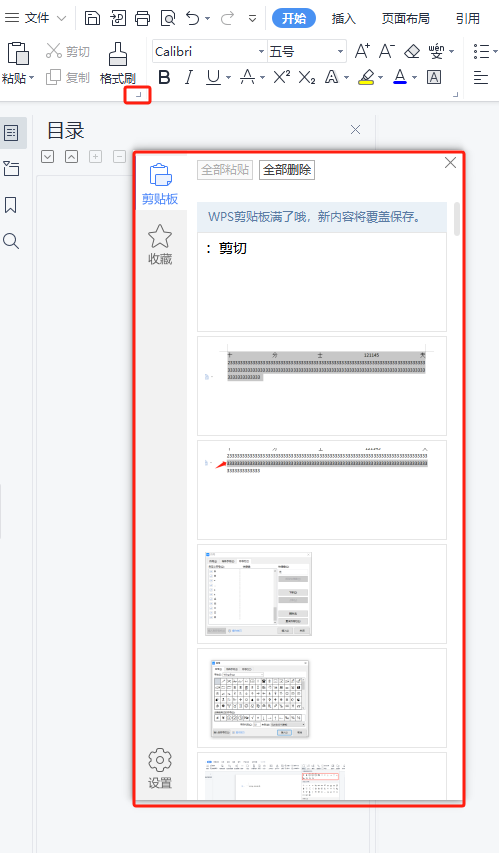This screenshot has height=853, width=499.
Task: Click the Format Painter (格式刷) icon
Action: [118, 54]
